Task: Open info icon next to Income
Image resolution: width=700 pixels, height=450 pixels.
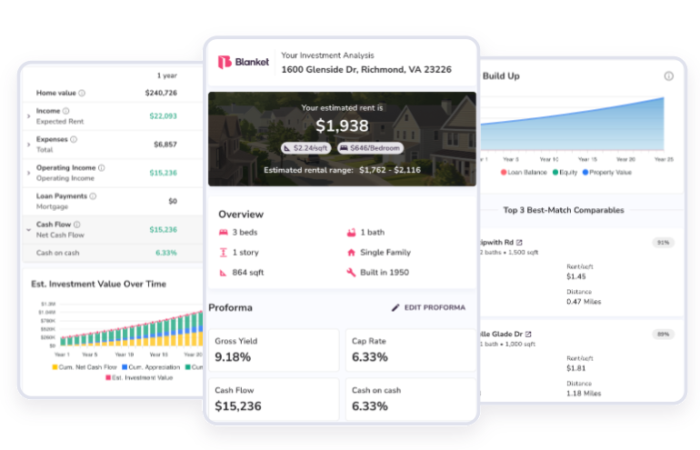Action: [66, 111]
